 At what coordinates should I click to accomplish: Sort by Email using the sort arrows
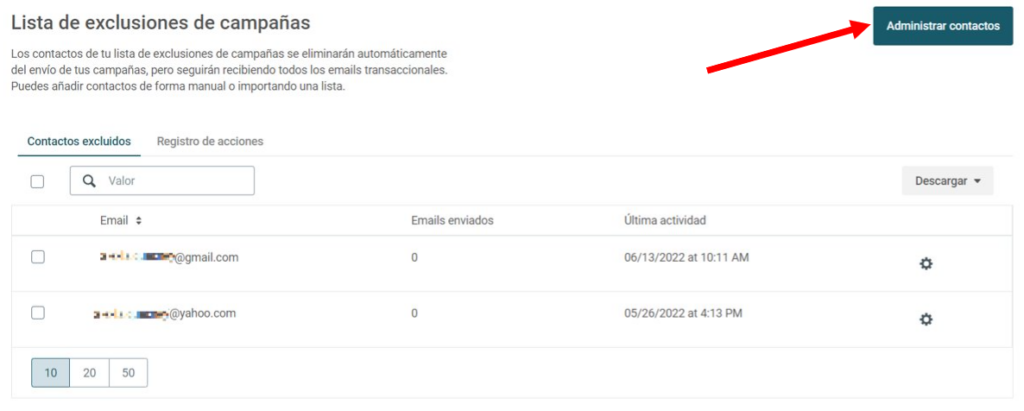(138, 221)
